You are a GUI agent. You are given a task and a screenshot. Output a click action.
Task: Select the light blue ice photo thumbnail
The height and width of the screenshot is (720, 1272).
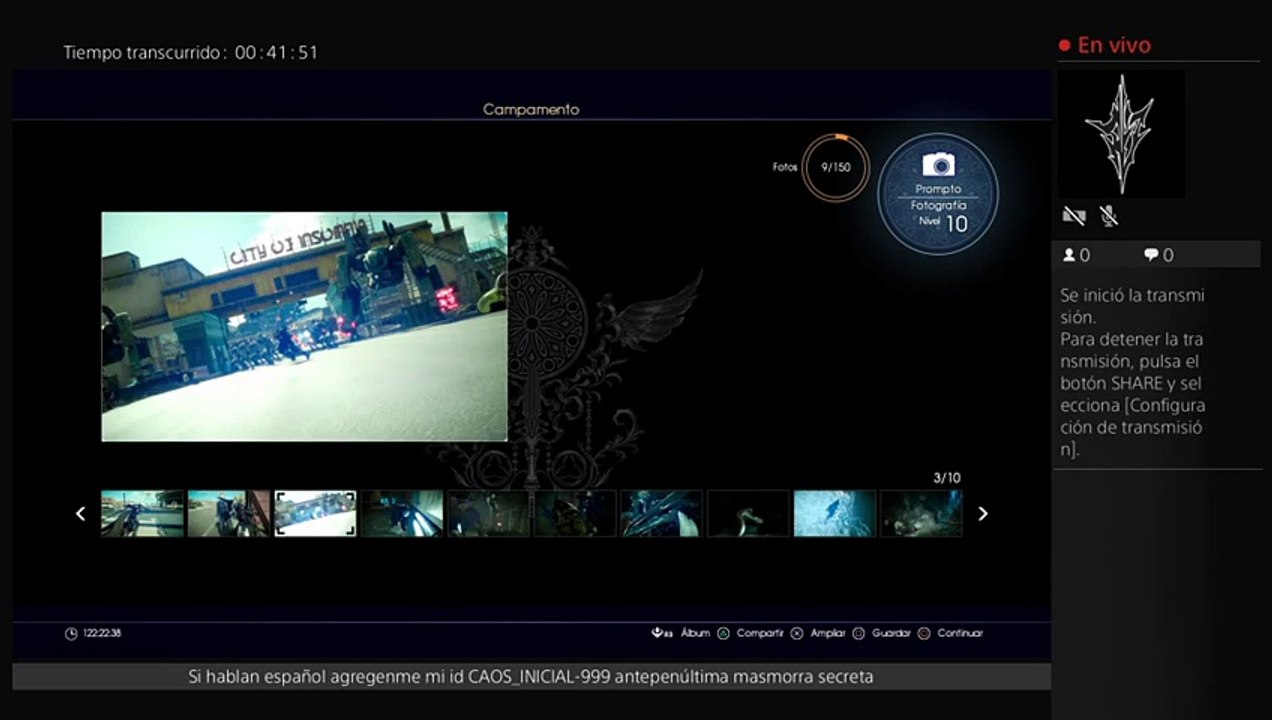coord(835,513)
